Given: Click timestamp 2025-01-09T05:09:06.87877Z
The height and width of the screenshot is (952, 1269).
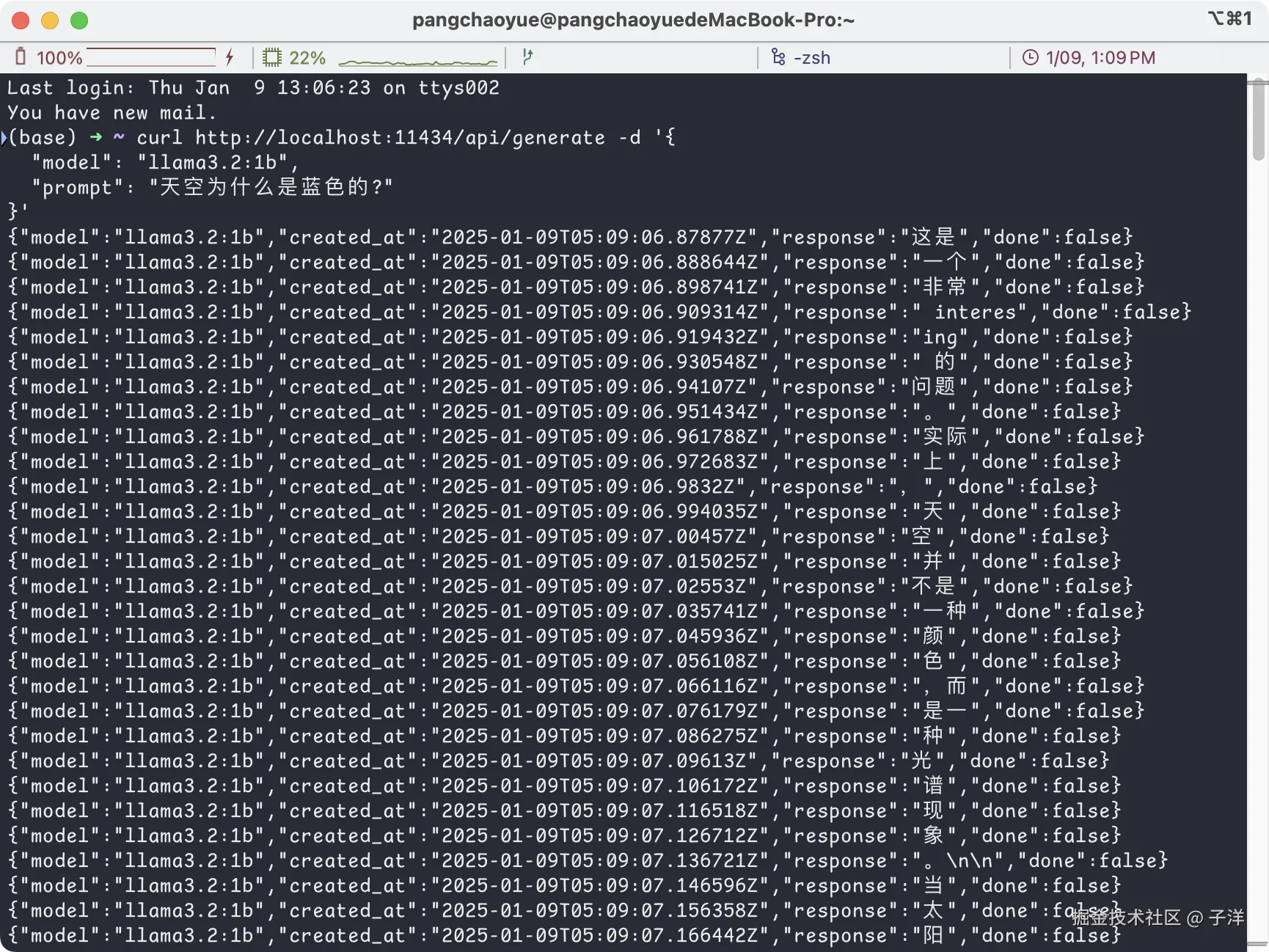Looking at the screenshot, I should (x=593, y=237).
